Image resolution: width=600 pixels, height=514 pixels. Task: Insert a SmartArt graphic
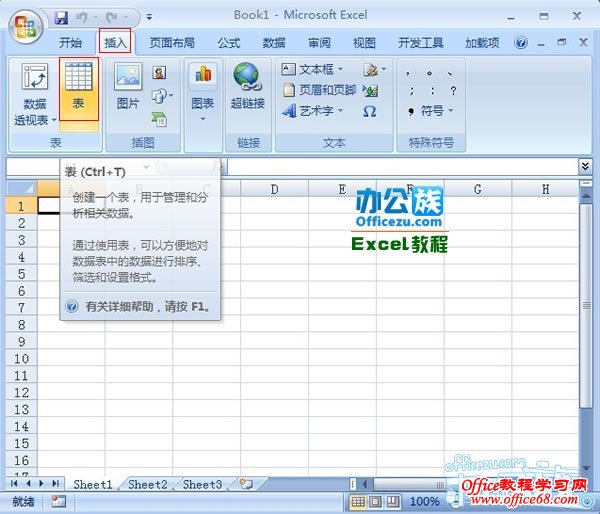click(159, 119)
